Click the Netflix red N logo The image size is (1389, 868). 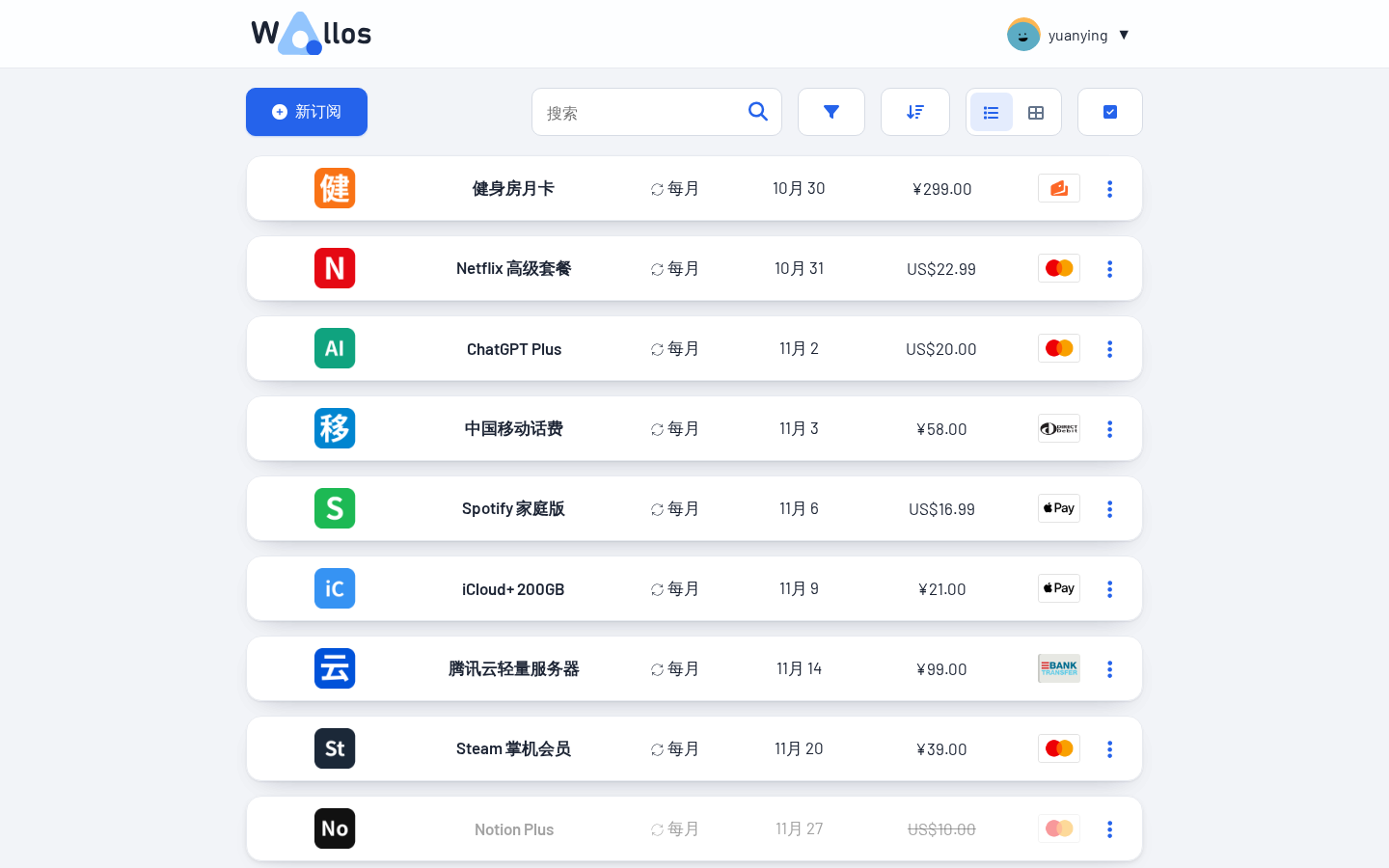(x=335, y=268)
